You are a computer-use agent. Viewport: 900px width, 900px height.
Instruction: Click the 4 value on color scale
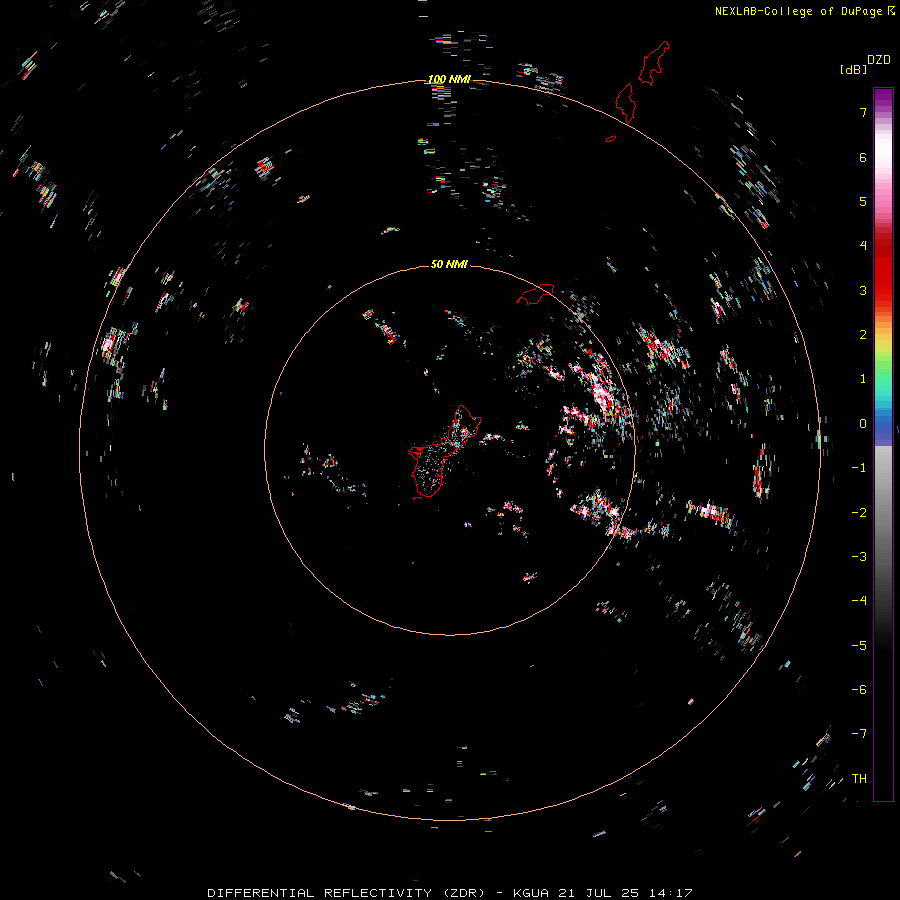point(863,246)
